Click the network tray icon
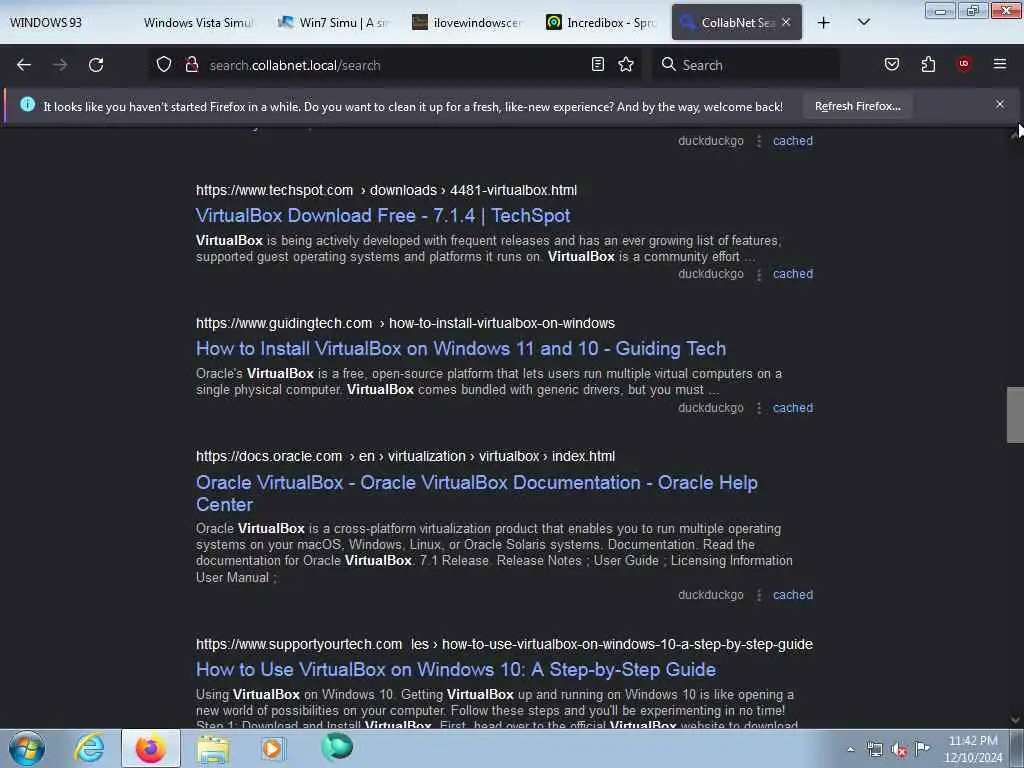This screenshot has width=1024, height=768. pyautogui.click(x=874, y=749)
